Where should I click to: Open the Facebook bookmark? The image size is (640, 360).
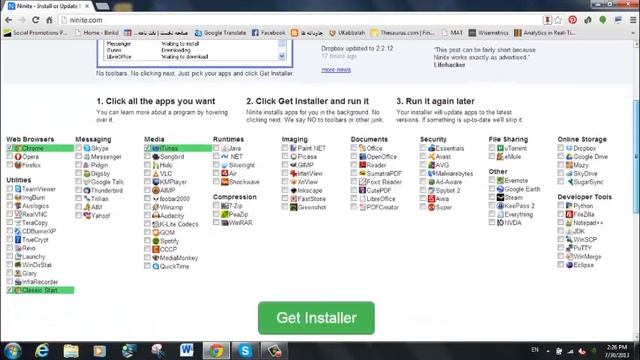pyautogui.click(x=269, y=33)
